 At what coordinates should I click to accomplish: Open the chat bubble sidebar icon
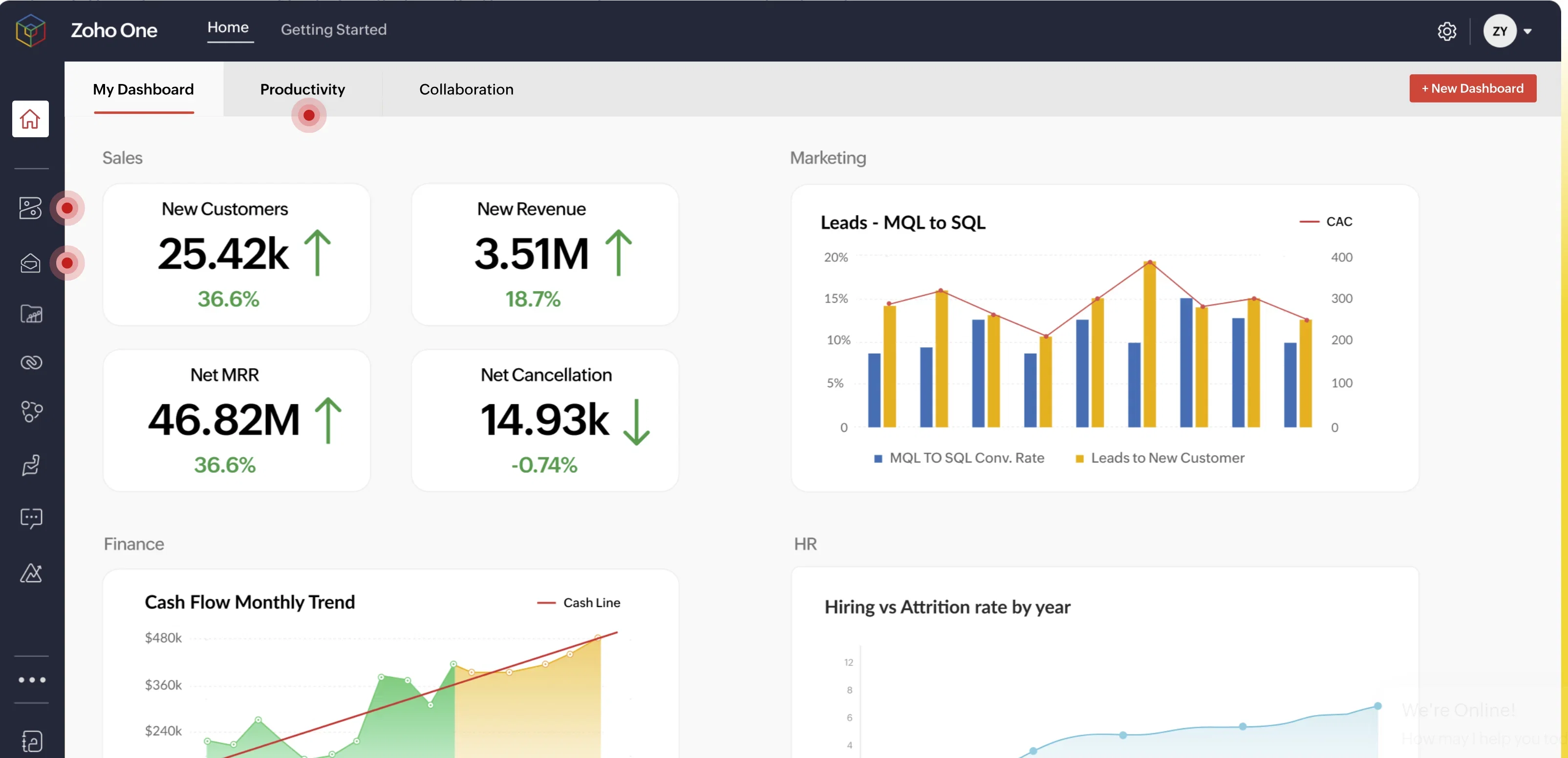tap(31, 518)
